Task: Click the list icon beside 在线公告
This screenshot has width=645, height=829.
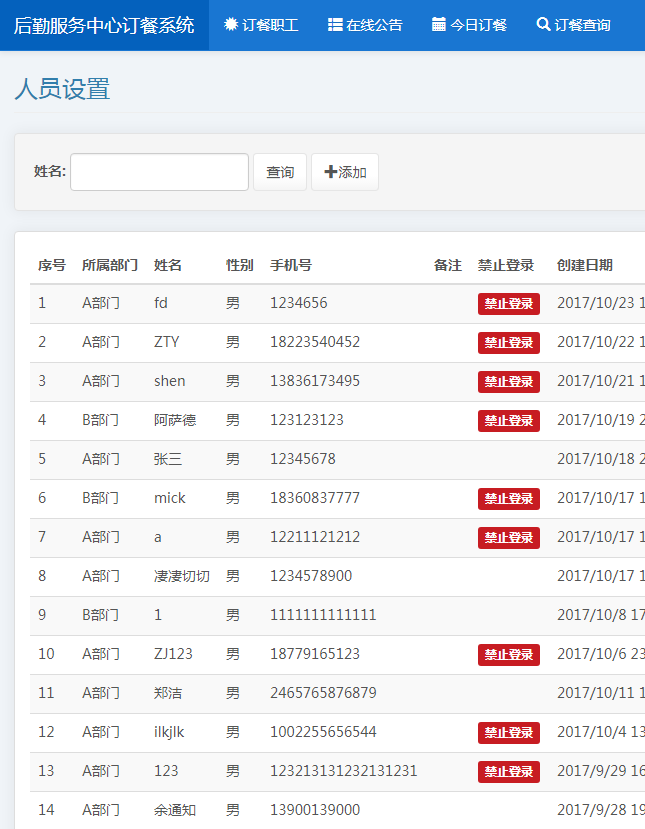Action: pyautogui.click(x=335, y=25)
